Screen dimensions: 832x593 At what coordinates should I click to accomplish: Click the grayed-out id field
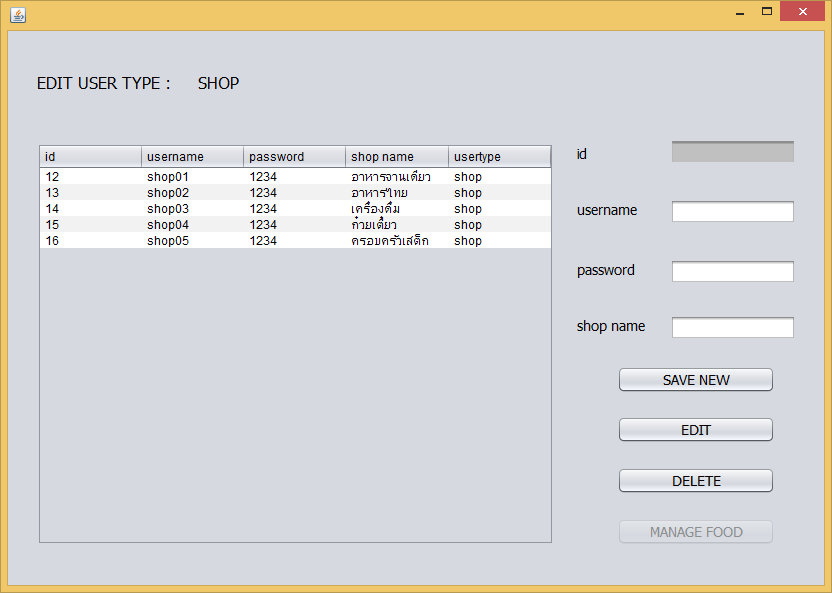[x=732, y=149]
